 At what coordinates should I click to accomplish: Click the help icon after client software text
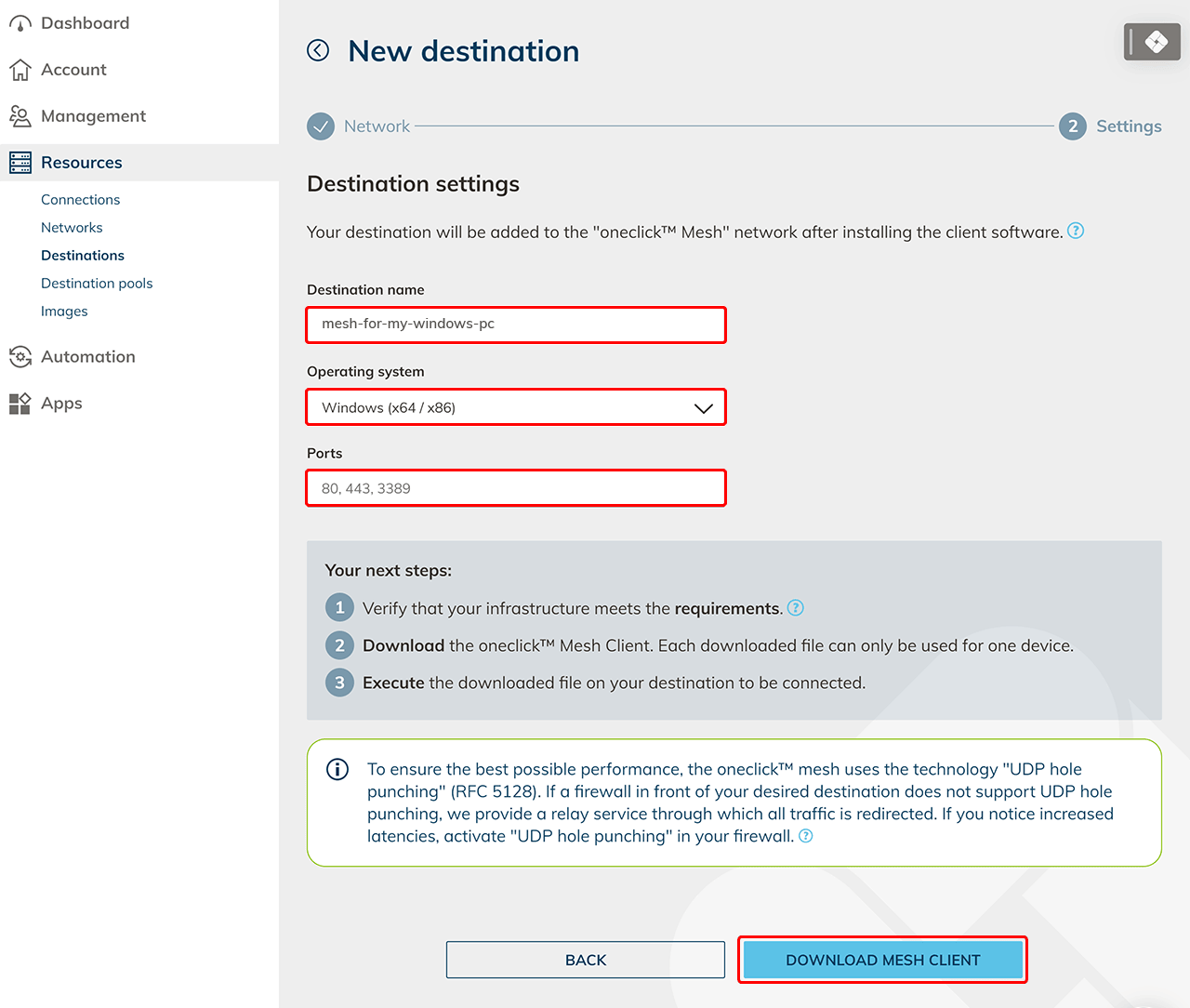coord(1076,231)
